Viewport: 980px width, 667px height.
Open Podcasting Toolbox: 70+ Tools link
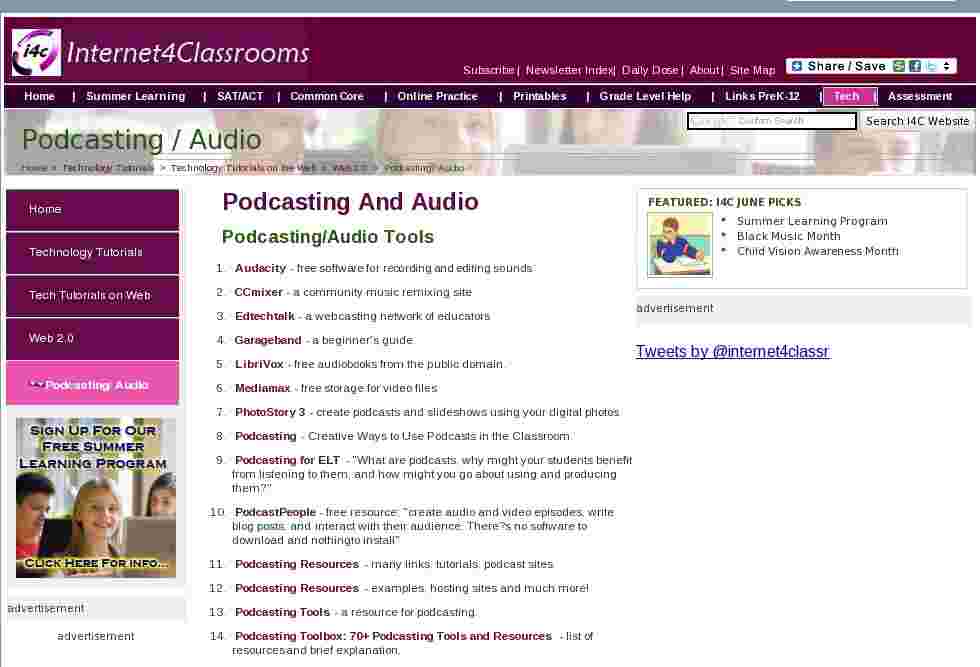[x=394, y=636]
